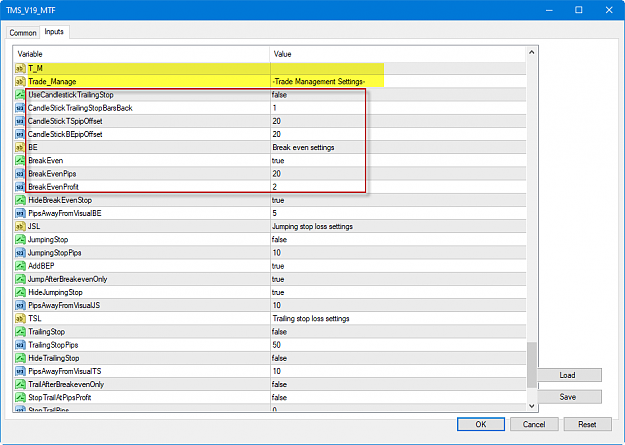Confirm settings with the OK button

click(x=481, y=424)
